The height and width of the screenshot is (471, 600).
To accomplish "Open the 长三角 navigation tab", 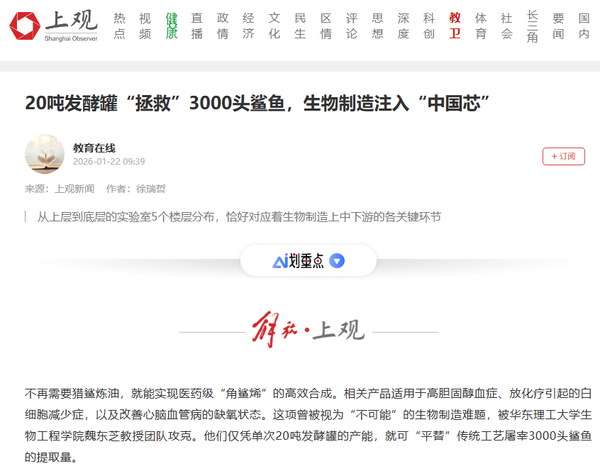I will (532, 26).
